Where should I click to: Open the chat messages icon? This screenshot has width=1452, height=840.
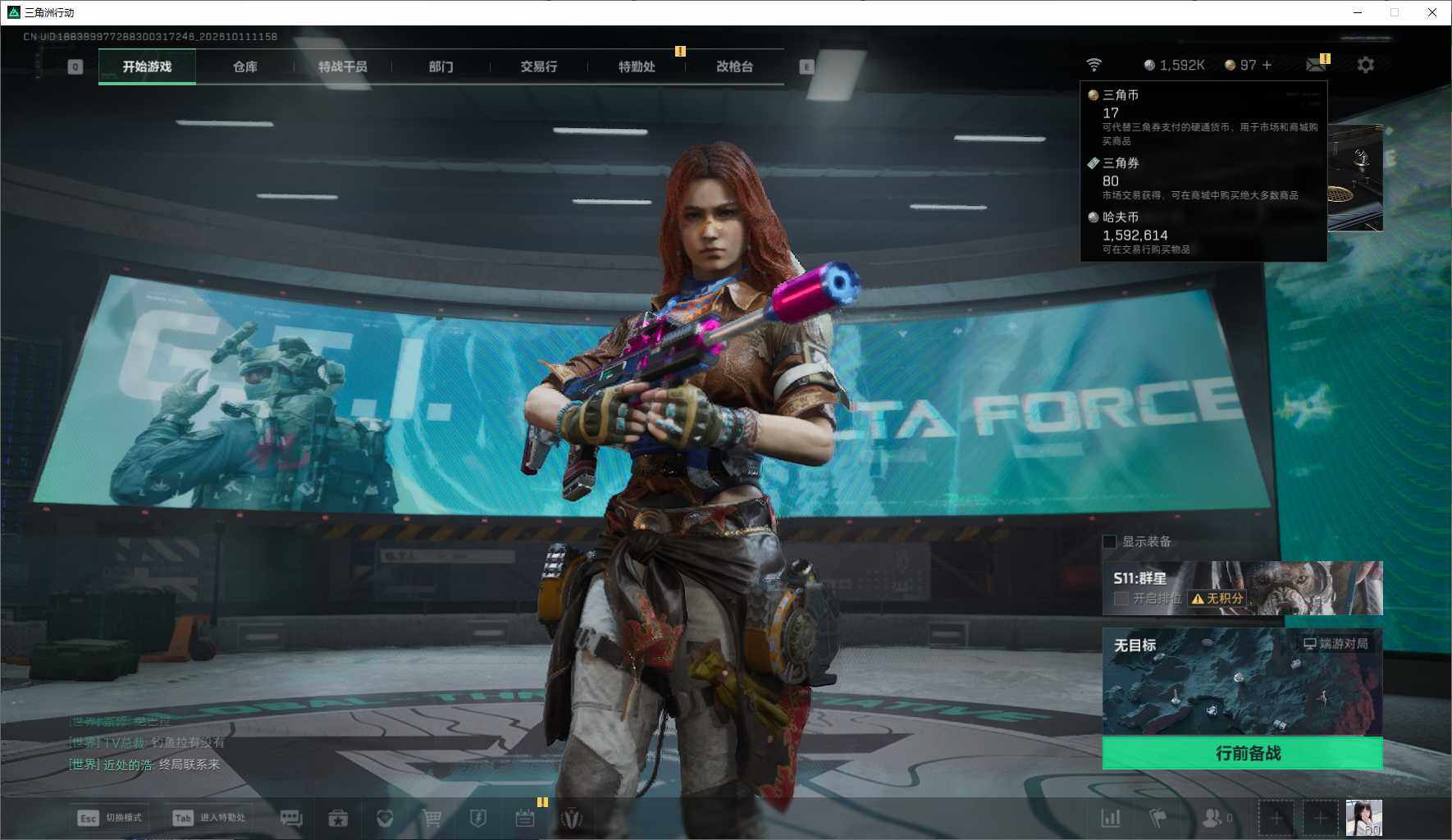coord(291,818)
